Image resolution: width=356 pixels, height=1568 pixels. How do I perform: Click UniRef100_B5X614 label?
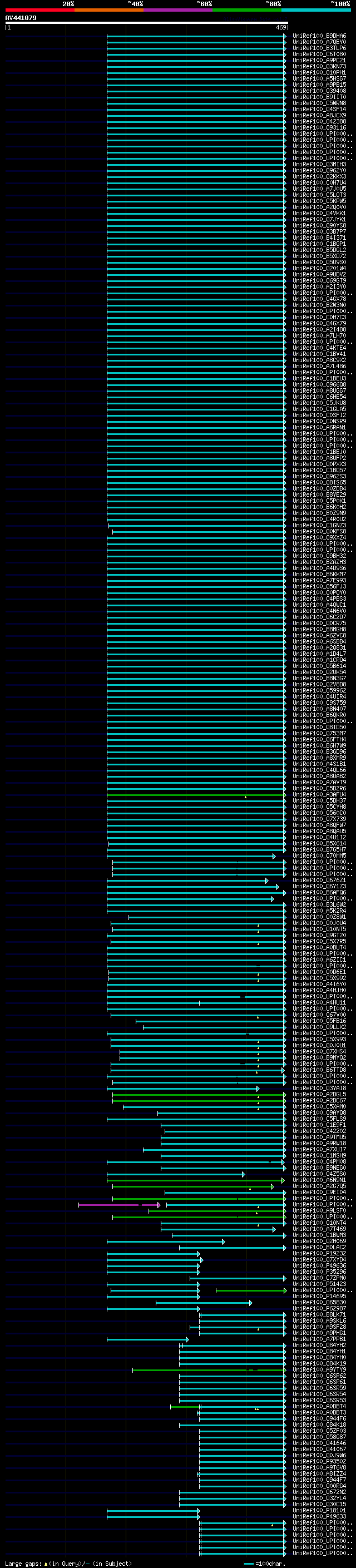[319, 843]
